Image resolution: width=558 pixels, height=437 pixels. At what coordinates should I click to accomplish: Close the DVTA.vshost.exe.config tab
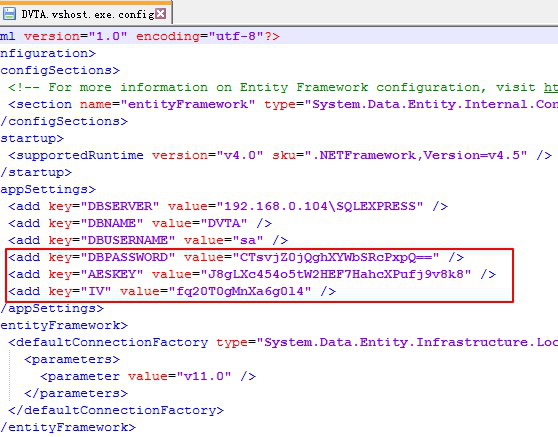click(x=161, y=14)
